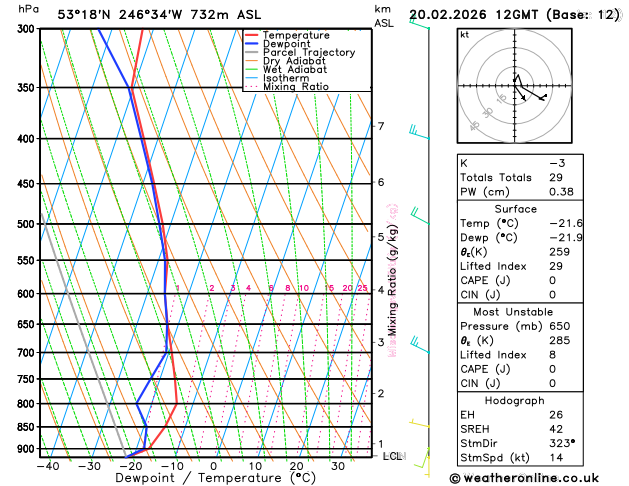
Task: Click the red Temperature legend line
Action: click(252, 35)
